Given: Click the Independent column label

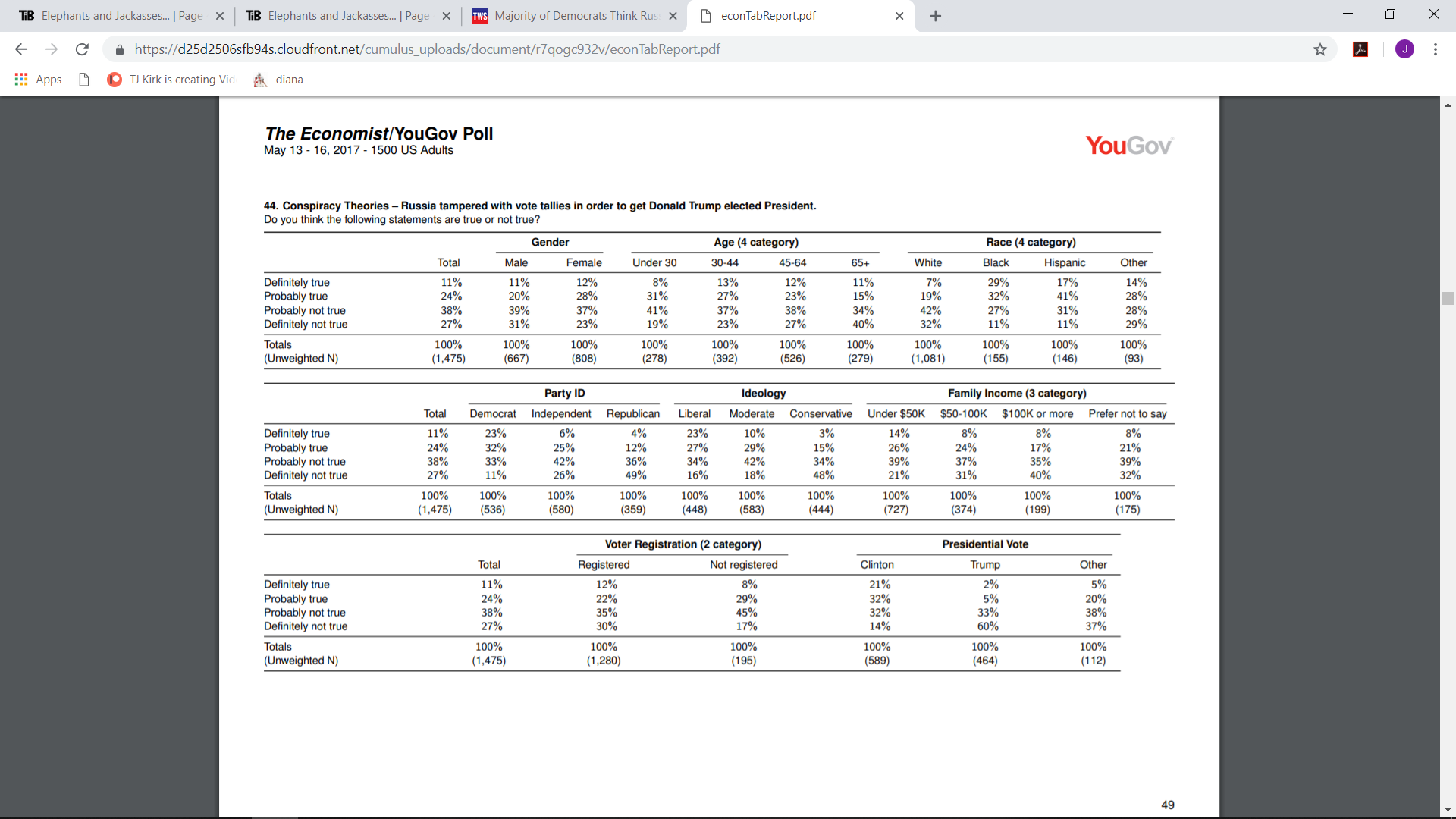Looking at the screenshot, I should tap(561, 413).
